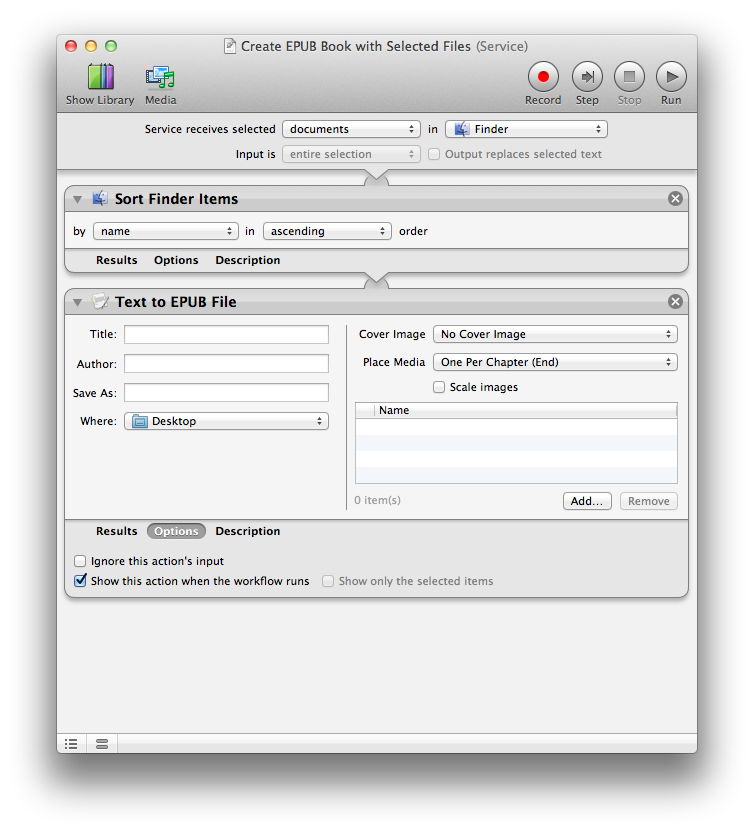The width and height of the screenshot is (754, 832).
Task: Switch to the EPUB action Description tab
Action: click(247, 532)
